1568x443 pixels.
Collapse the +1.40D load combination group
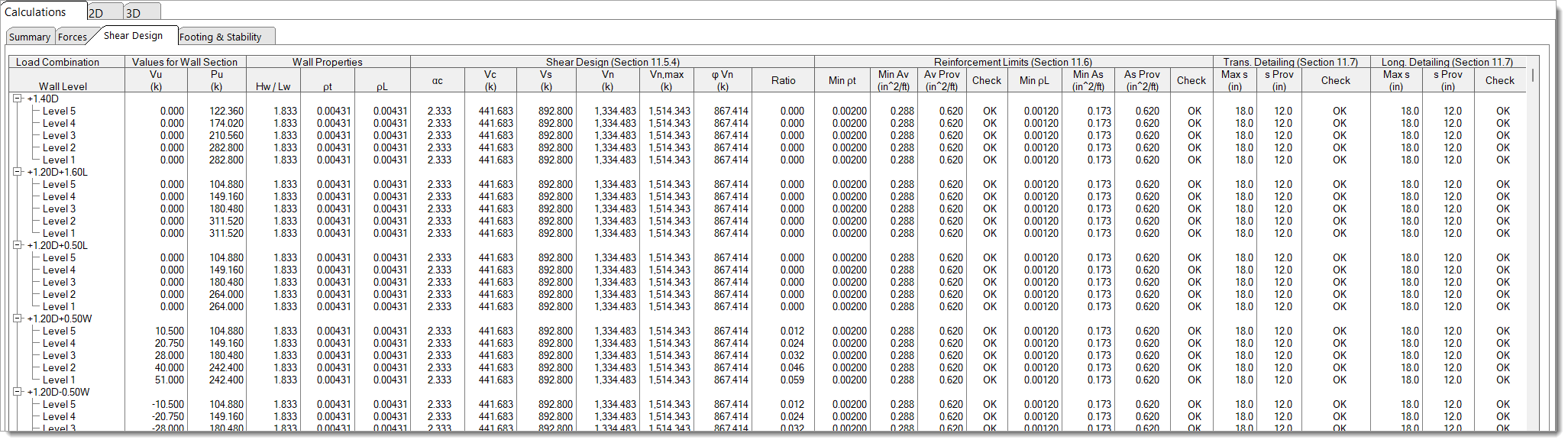coord(18,99)
